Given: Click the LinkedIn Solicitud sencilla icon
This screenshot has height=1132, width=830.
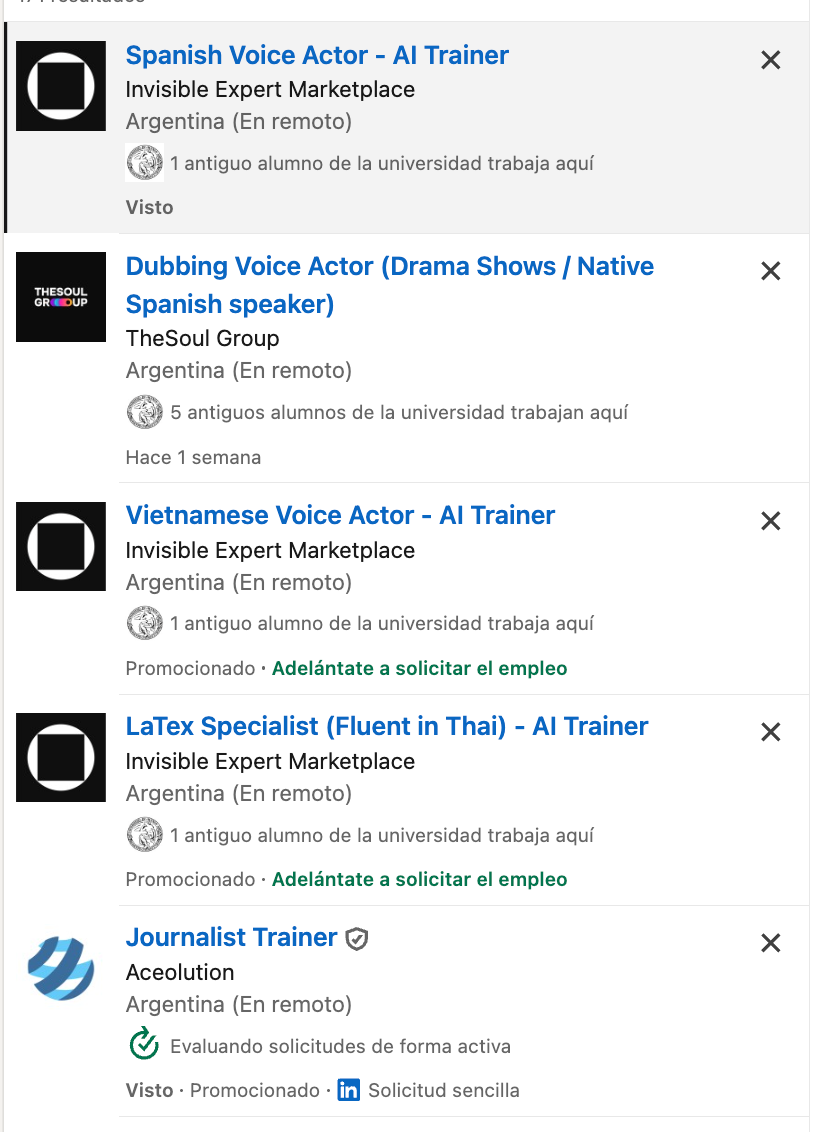Looking at the screenshot, I should [x=349, y=1090].
